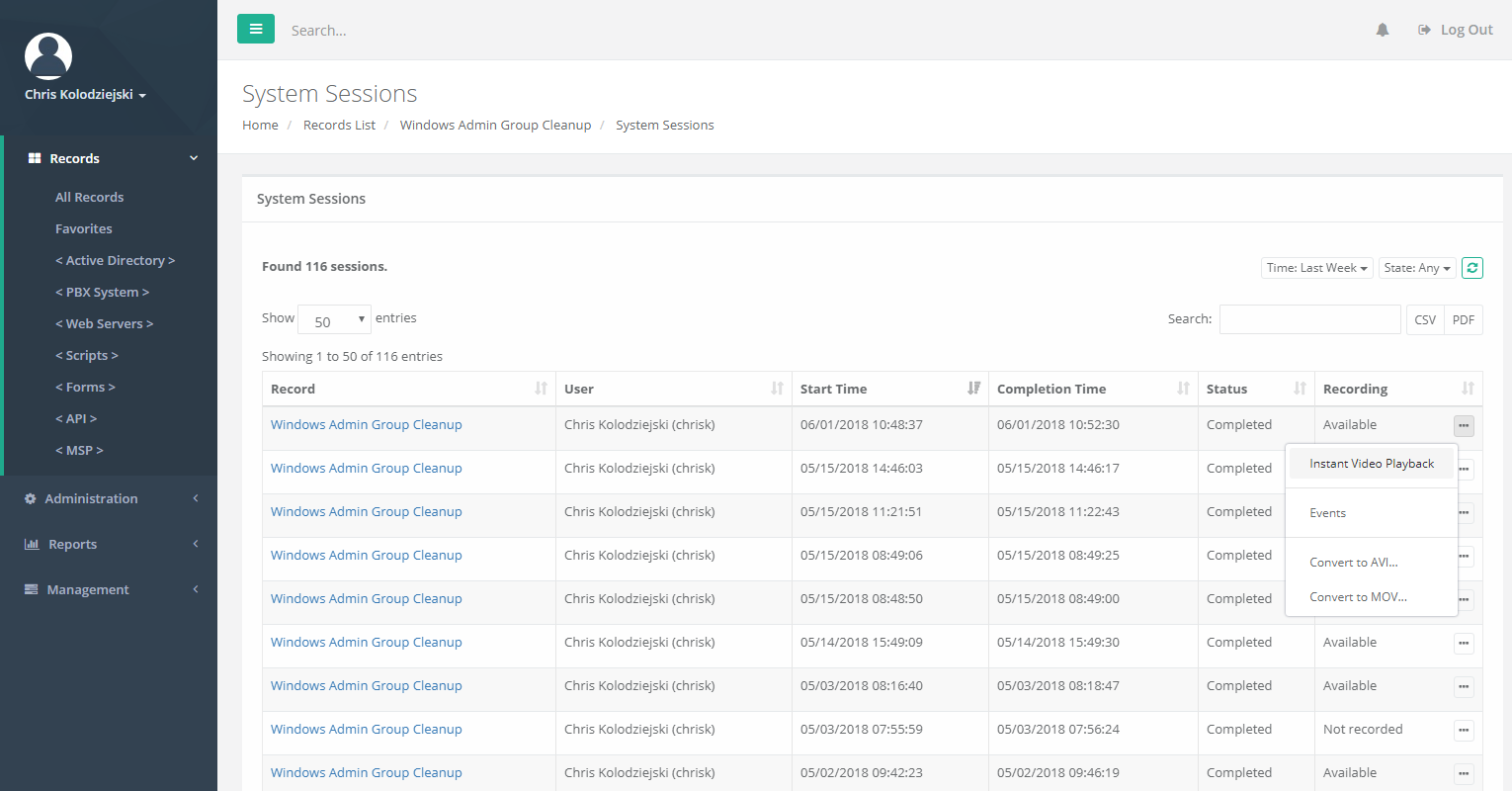Screen dimensions: 1512x791
Task: Sort by Record column sort icon
Action: (x=541, y=389)
